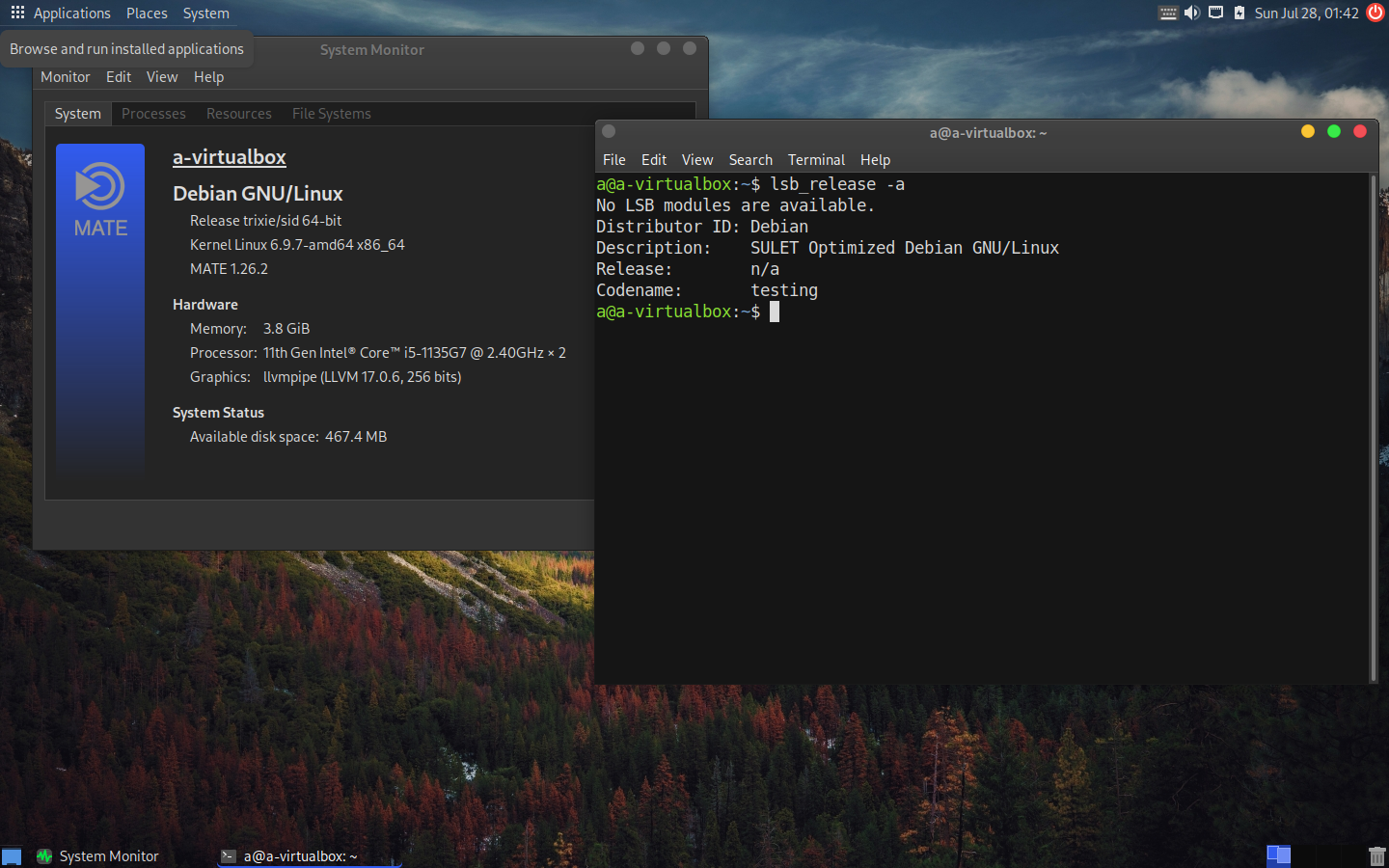Open Edit menu in the terminal window

(x=654, y=160)
